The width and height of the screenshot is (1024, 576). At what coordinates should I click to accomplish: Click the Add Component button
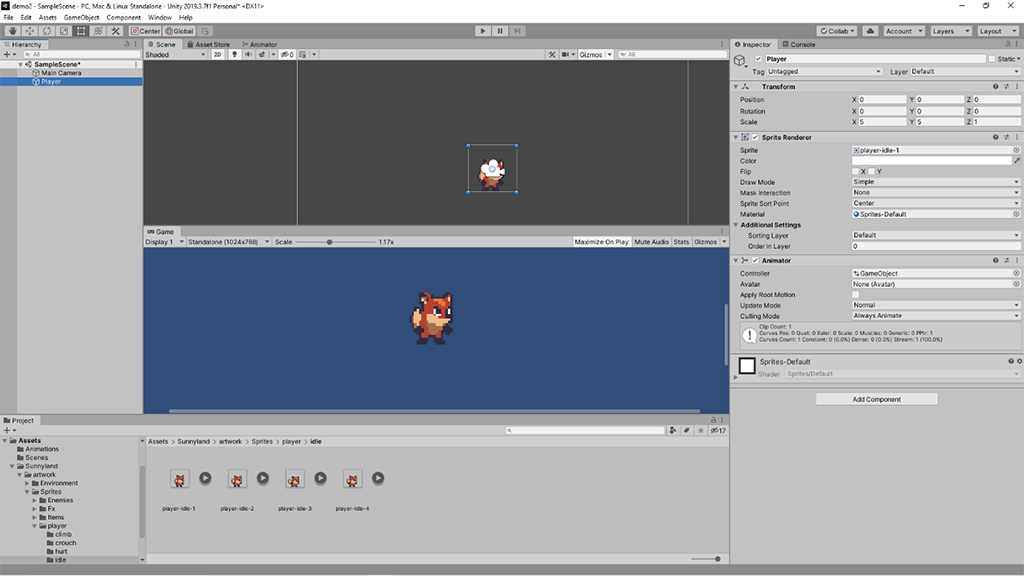[x=876, y=399]
